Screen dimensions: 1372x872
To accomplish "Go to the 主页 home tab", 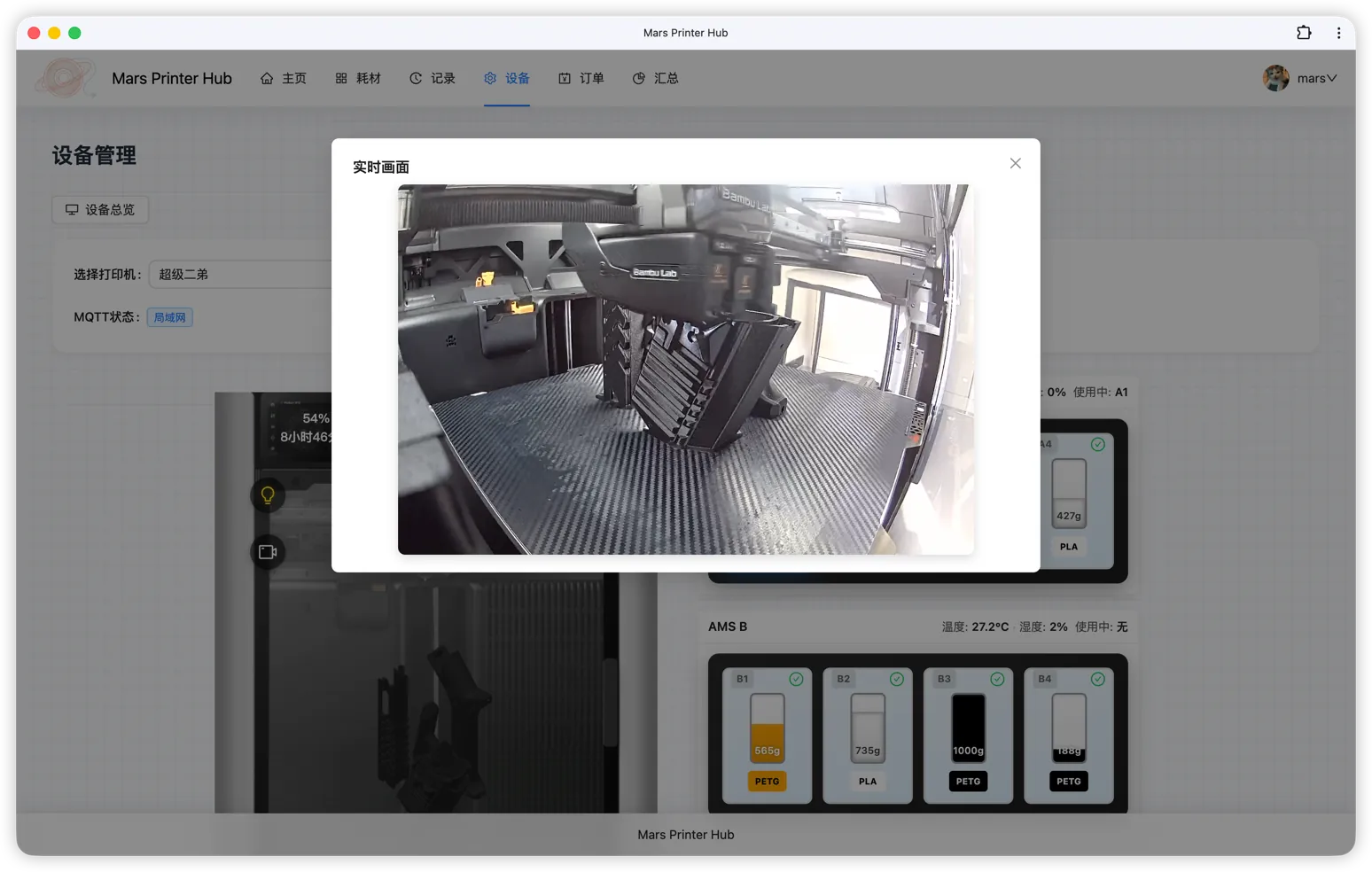I will coord(284,78).
